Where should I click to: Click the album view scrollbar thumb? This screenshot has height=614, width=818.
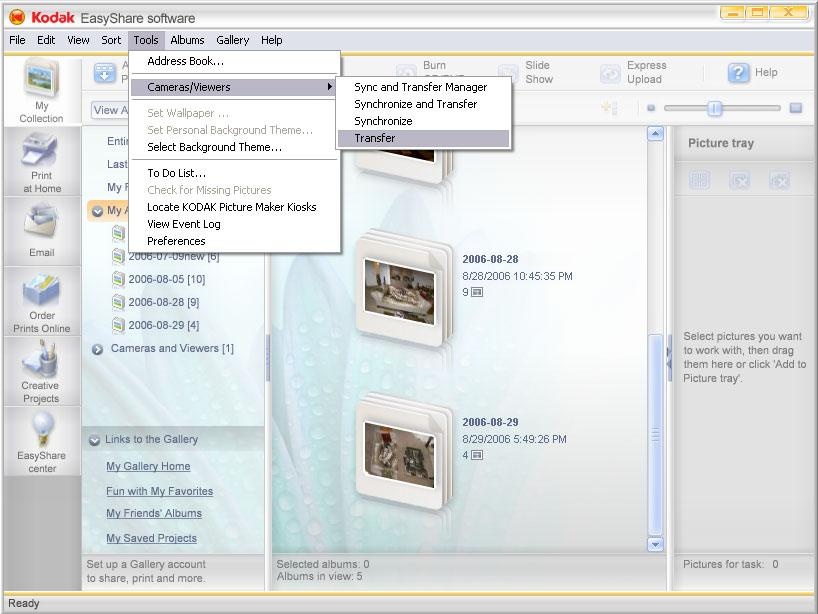coord(655,434)
